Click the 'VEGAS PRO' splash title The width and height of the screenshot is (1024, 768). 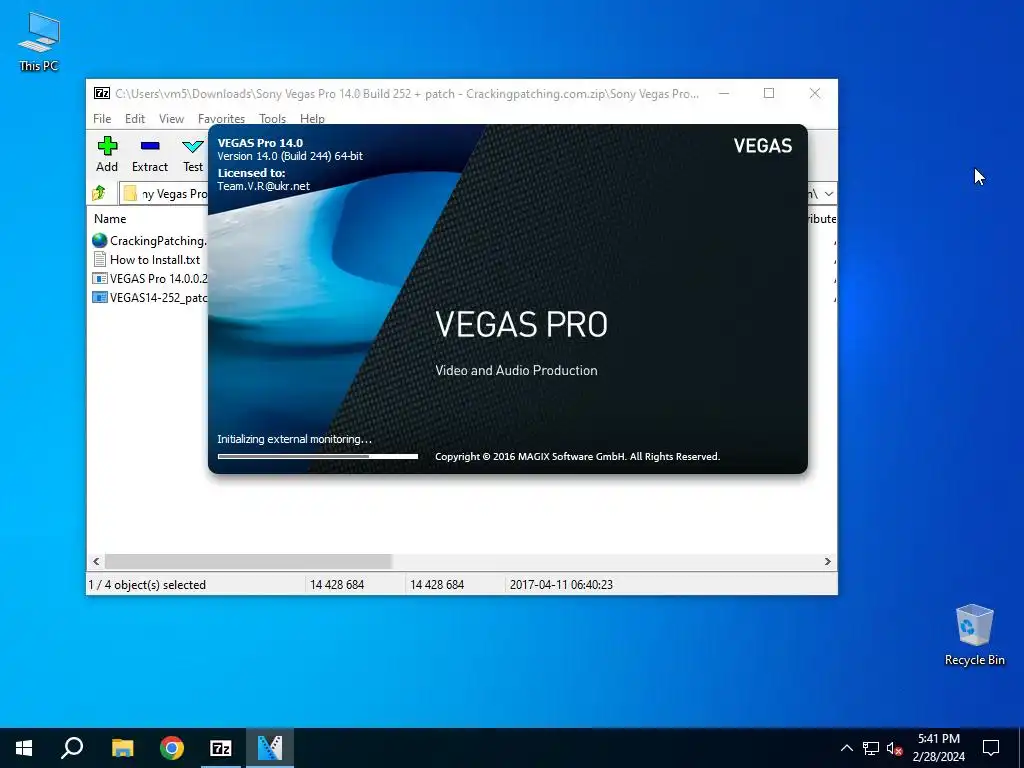tap(521, 325)
